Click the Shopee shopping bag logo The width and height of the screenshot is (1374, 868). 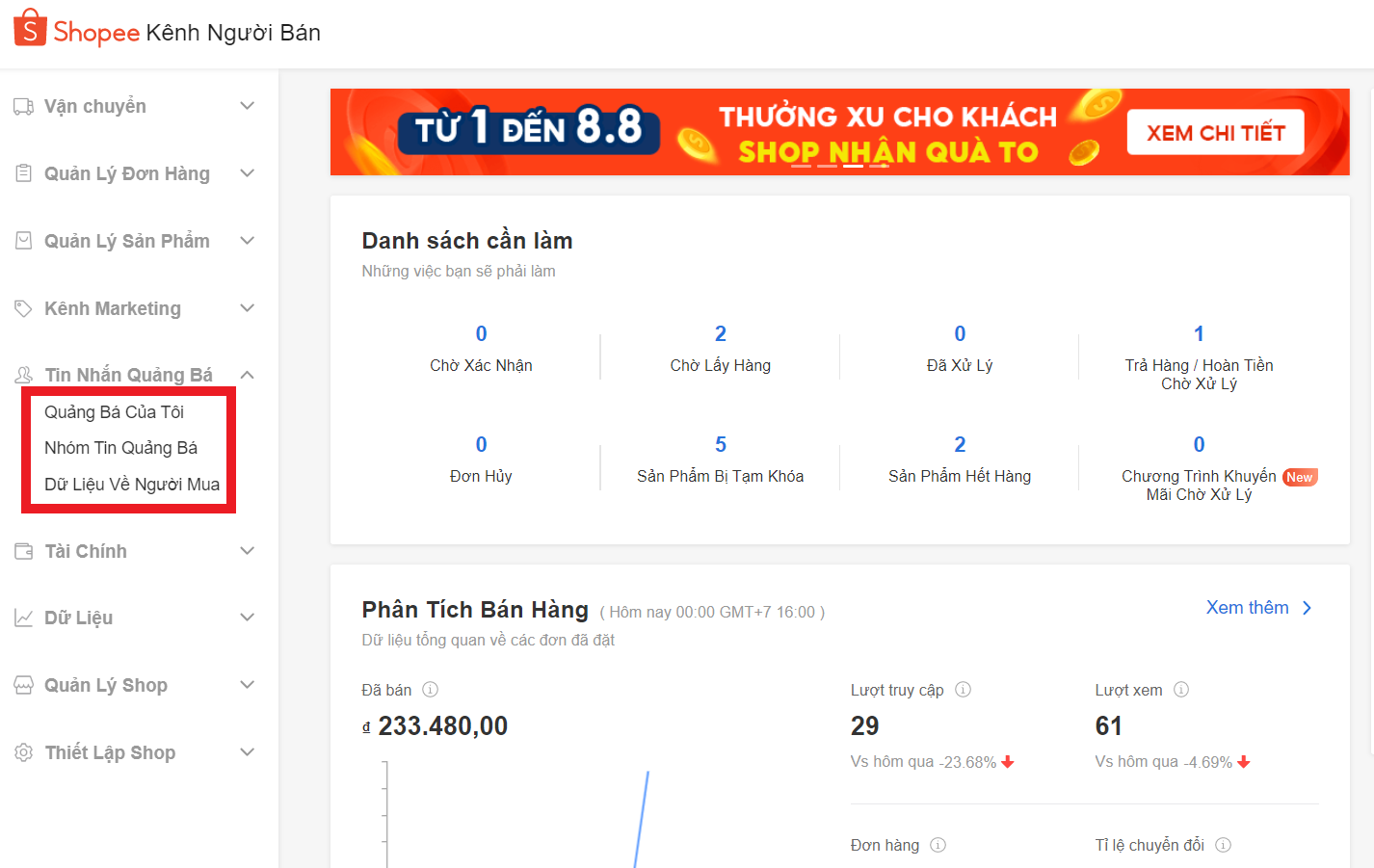(30, 28)
